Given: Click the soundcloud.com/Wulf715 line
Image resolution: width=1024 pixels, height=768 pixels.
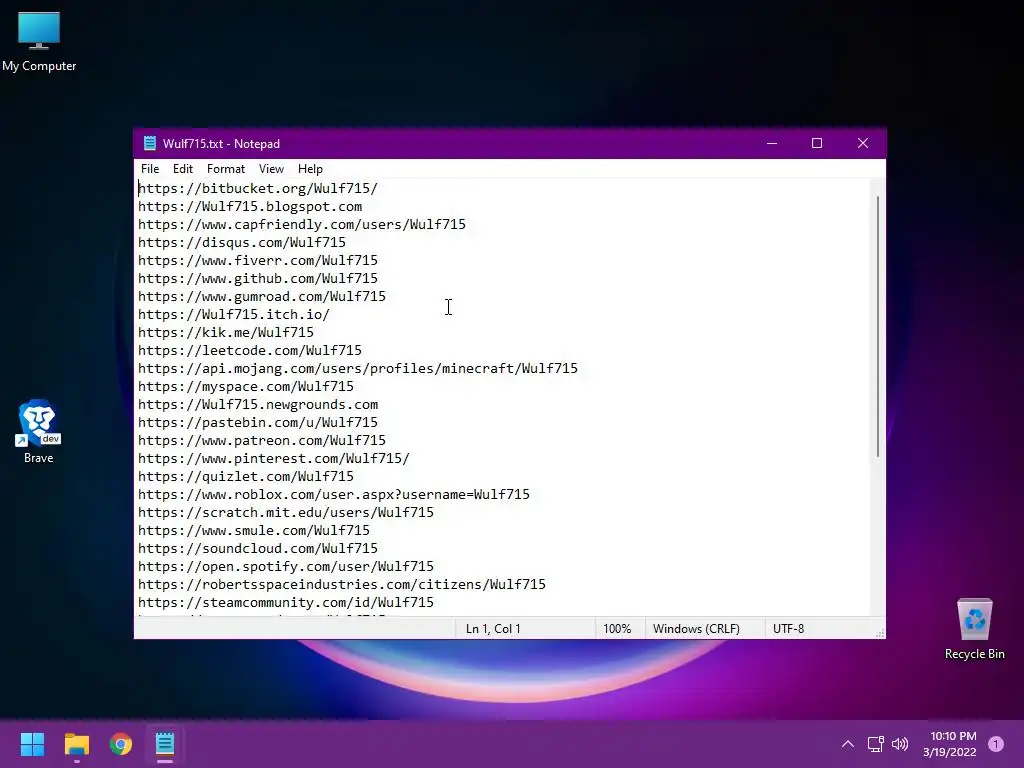Looking at the screenshot, I should click(x=258, y=548).
